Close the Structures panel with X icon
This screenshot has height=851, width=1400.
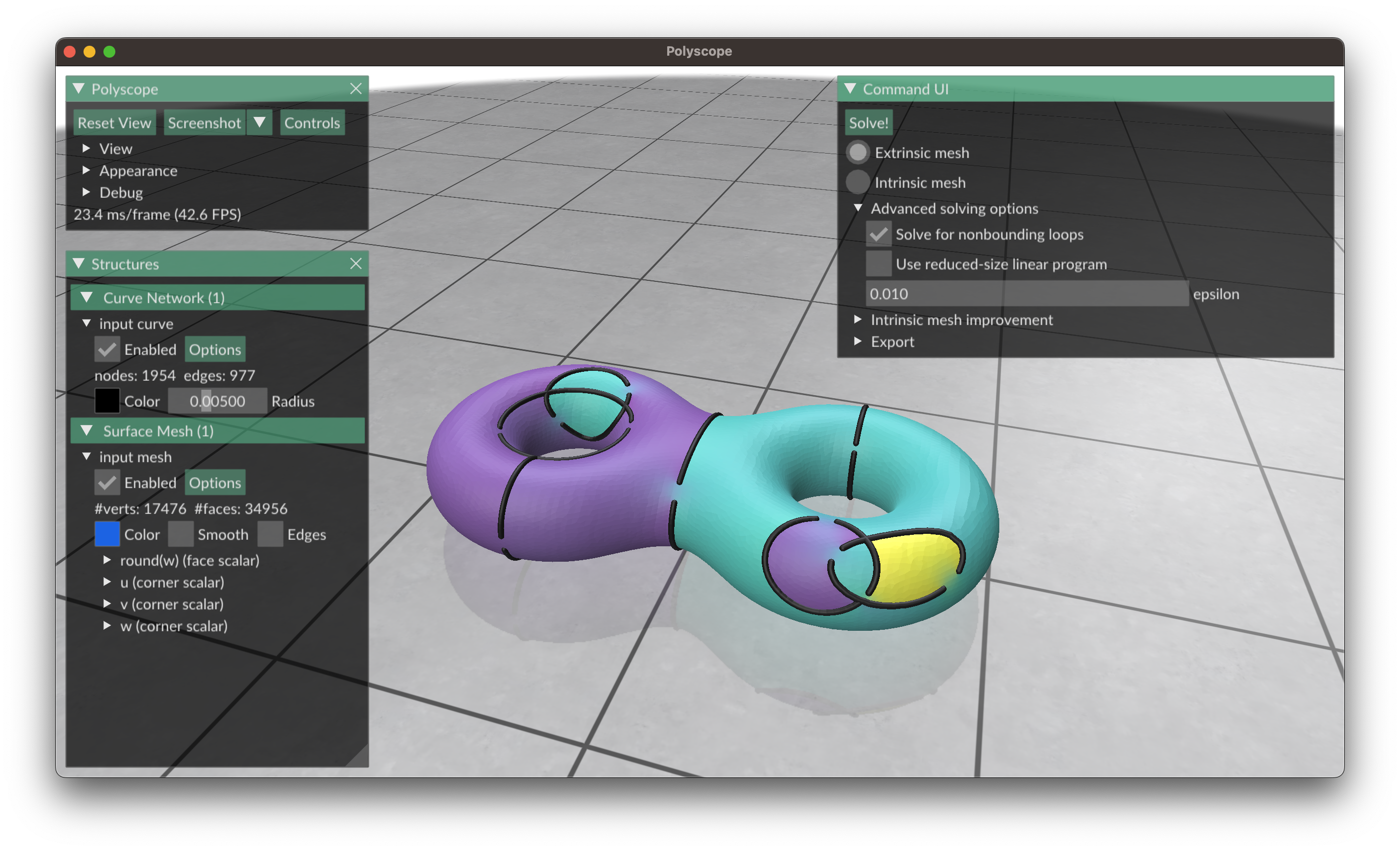tap(355, 263)
